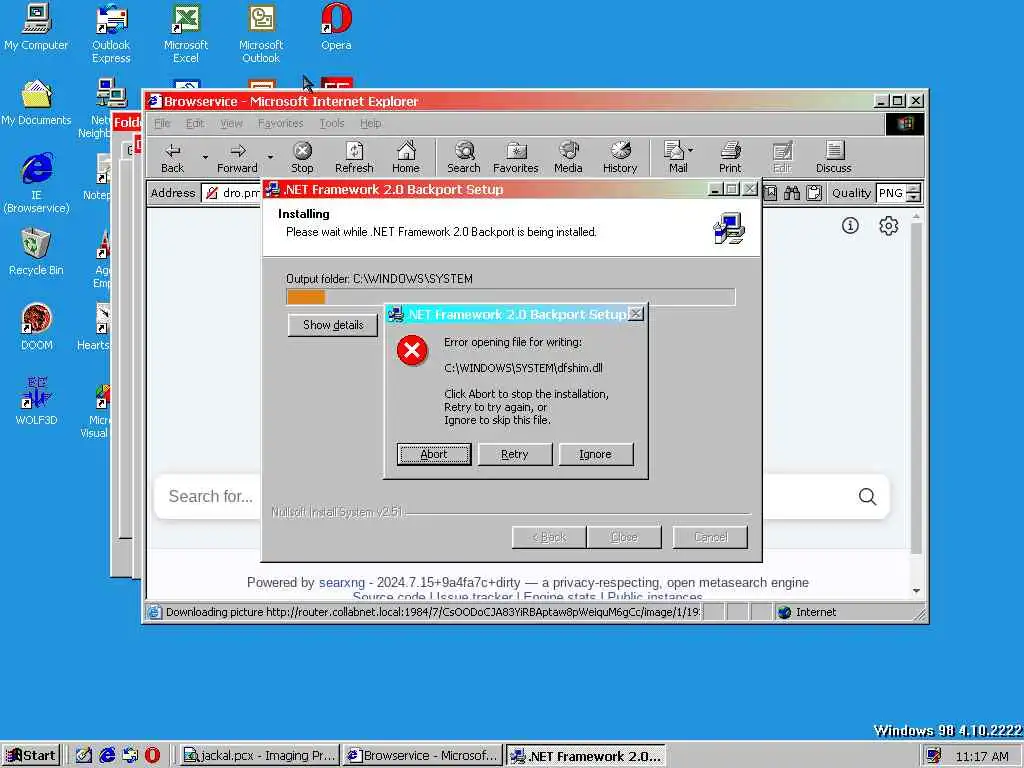1024x768 pixels.
Task: Click the info circle icon on the page
Action: pos(850,226)
